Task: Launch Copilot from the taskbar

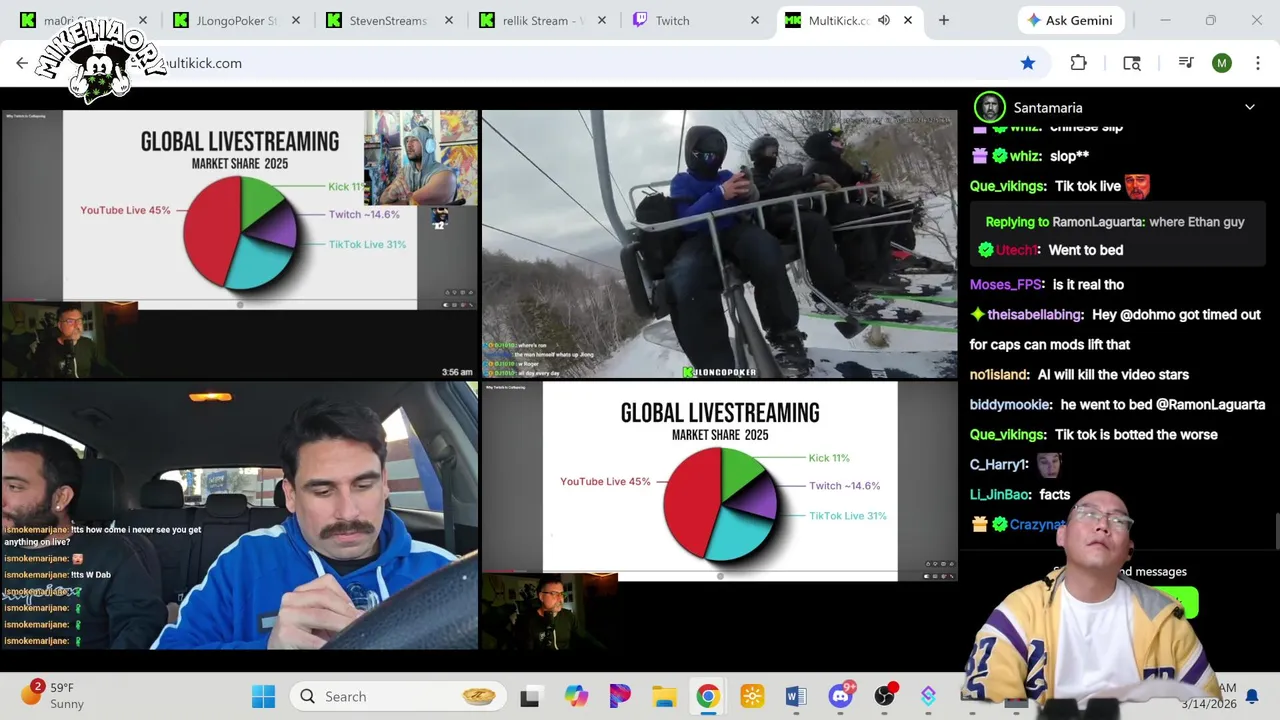Action: coord(576,696)
